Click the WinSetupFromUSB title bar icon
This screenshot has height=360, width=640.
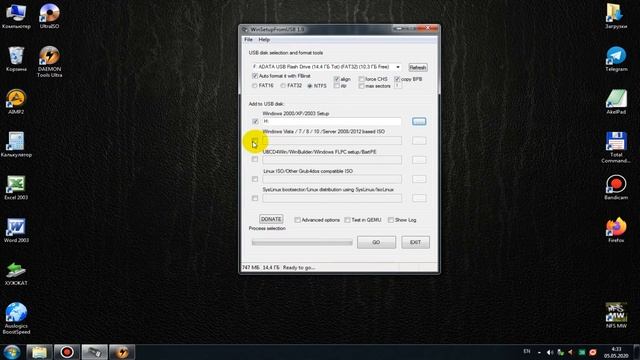[245, 29]
